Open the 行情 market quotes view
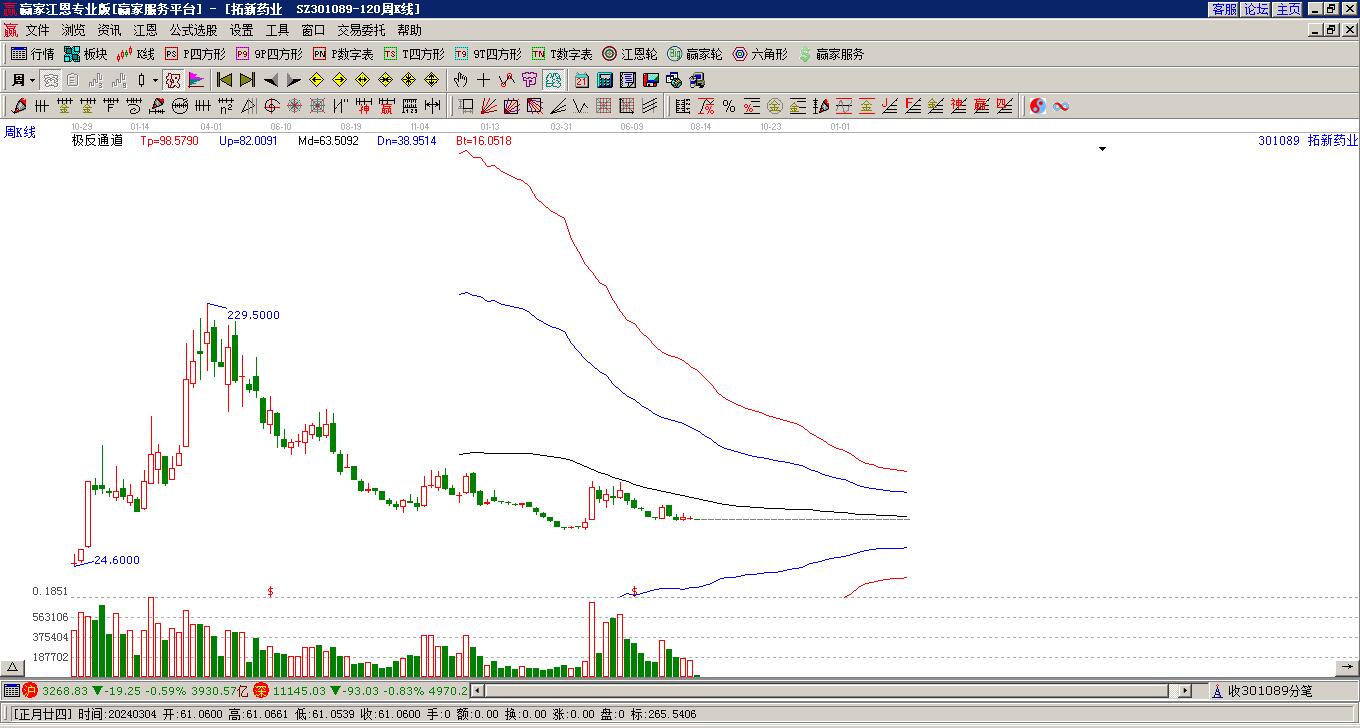Image resolution: width=1360 pixels, height=728 pixels. click(33, 54)
